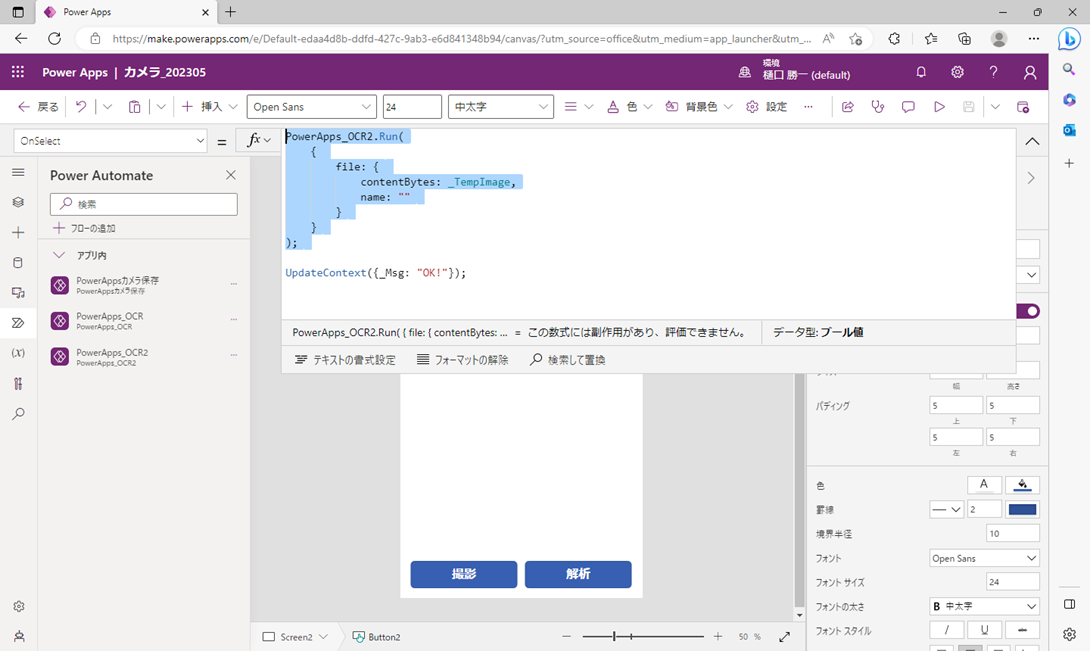Open the toolbar overflow ellipsis menu
The height and width of the screenshot is (651, 1090).
pos(808,106)
